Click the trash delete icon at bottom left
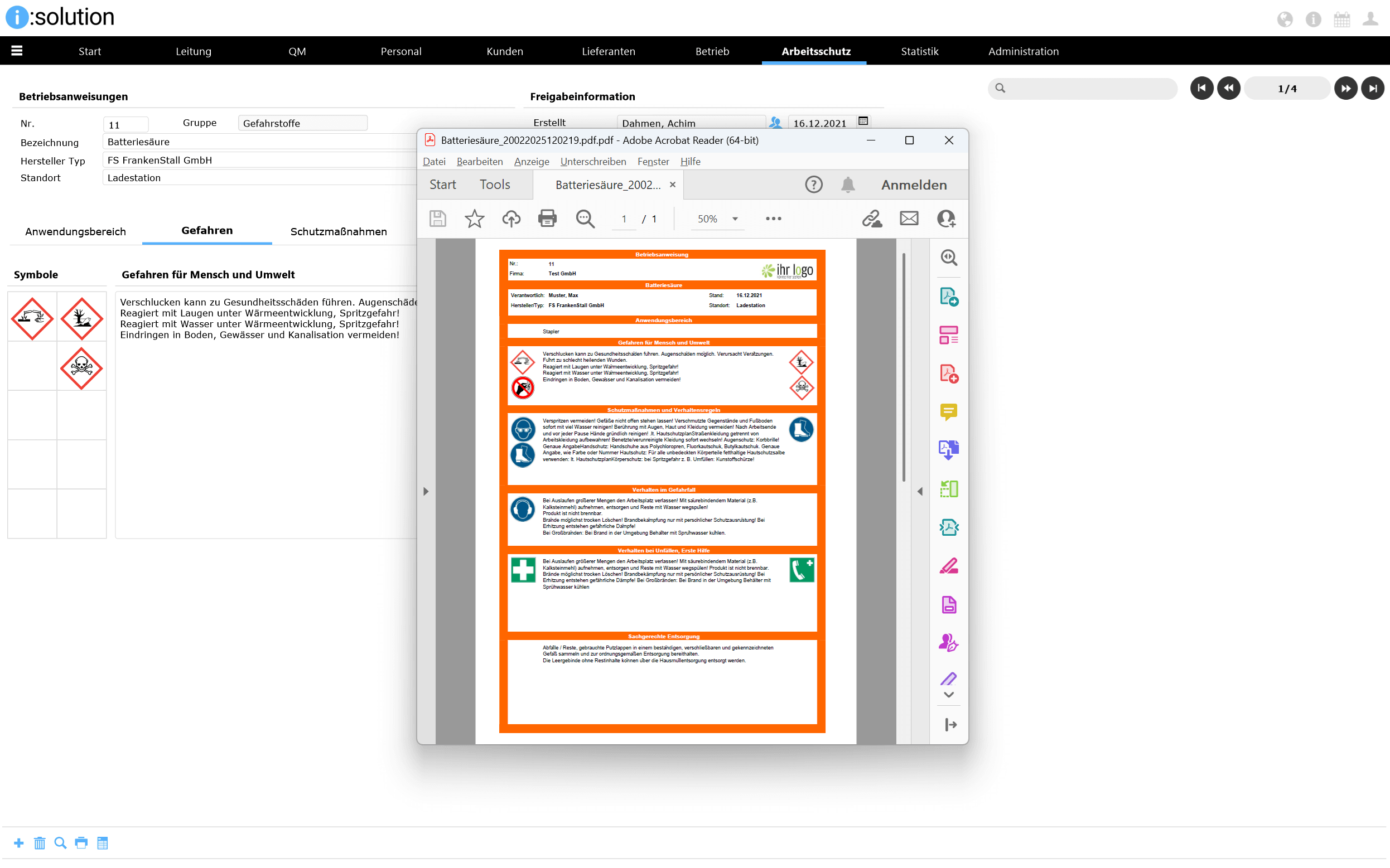The height and width of the screenshot is (868, 1390). pyautogui.click(x=40, y=843)
